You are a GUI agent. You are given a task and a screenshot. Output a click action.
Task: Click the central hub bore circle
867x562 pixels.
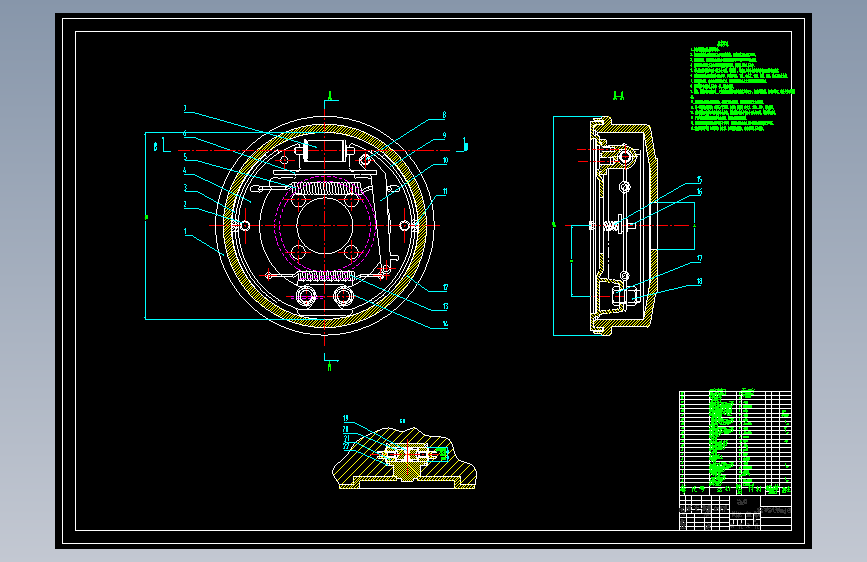click(x=325, y=226)
